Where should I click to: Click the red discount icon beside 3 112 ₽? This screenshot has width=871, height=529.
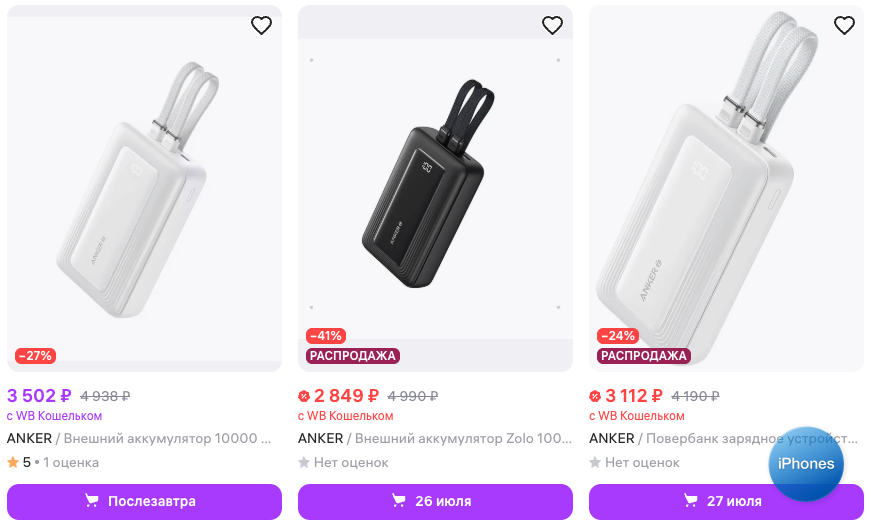coord(595,395)
